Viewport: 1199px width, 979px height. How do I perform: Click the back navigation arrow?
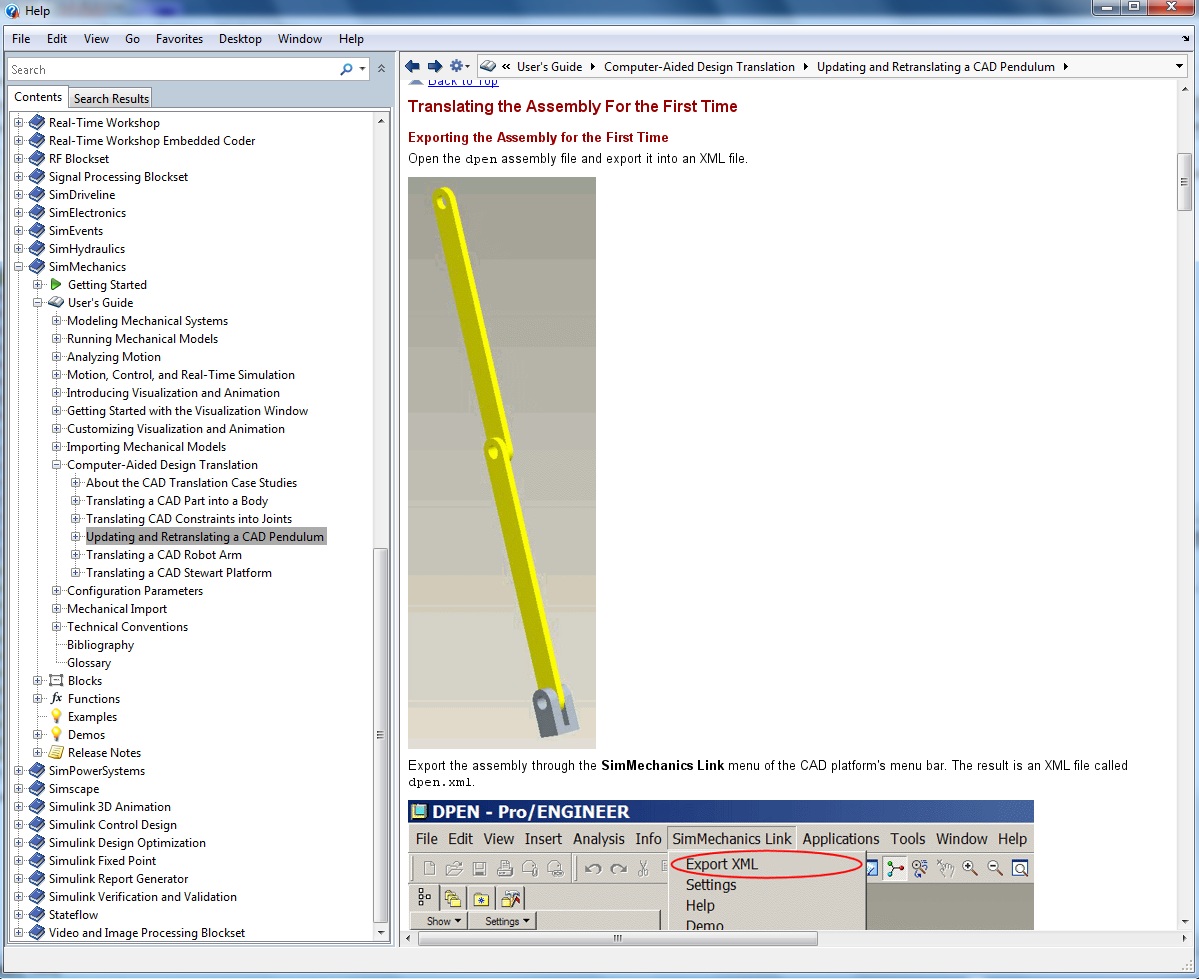click(x=412, y=67)
